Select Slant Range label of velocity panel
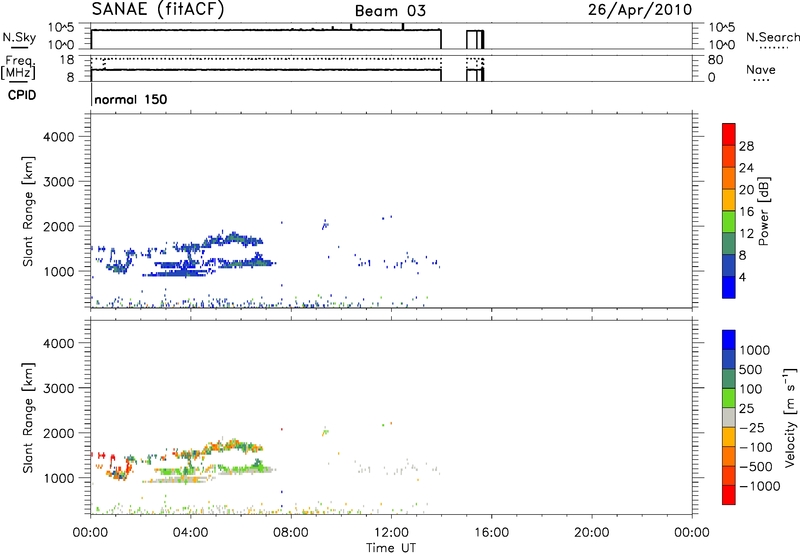 (28, 418)
